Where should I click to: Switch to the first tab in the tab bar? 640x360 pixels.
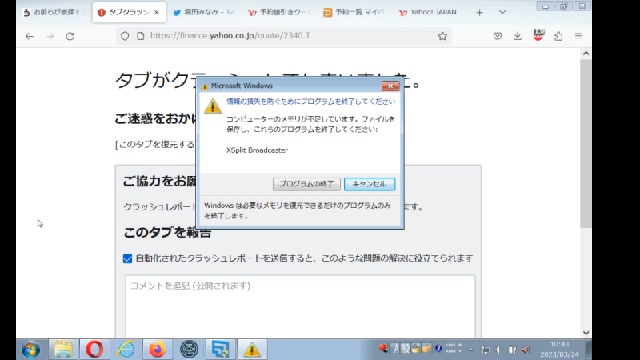point(54,12)
